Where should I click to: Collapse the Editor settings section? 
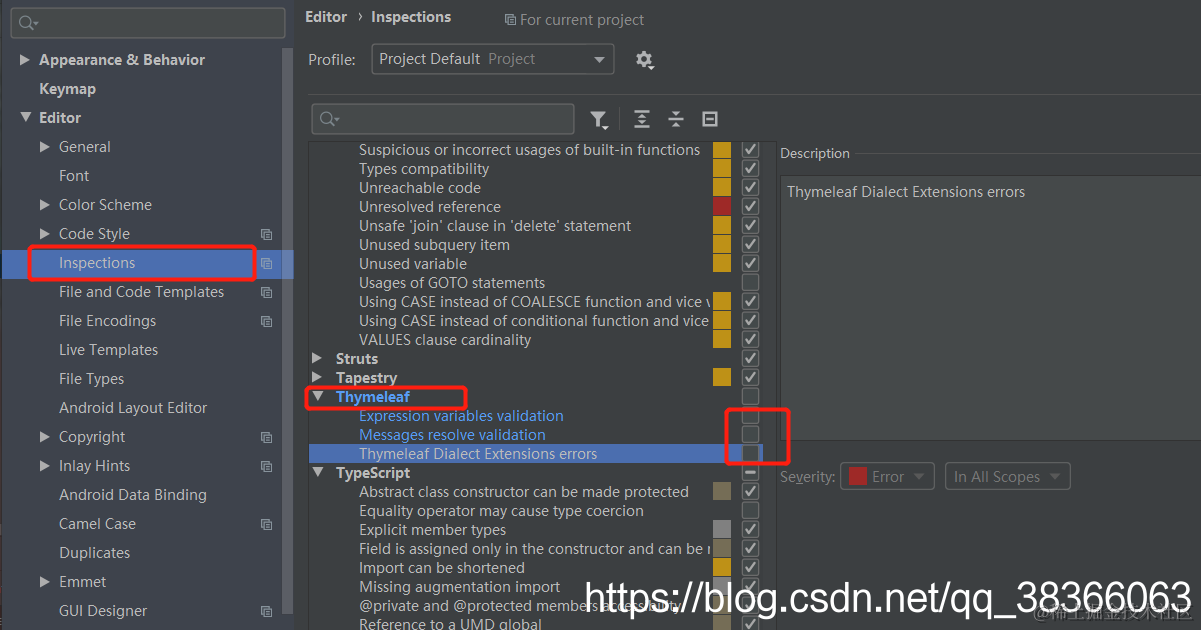[x=24, y=118]
